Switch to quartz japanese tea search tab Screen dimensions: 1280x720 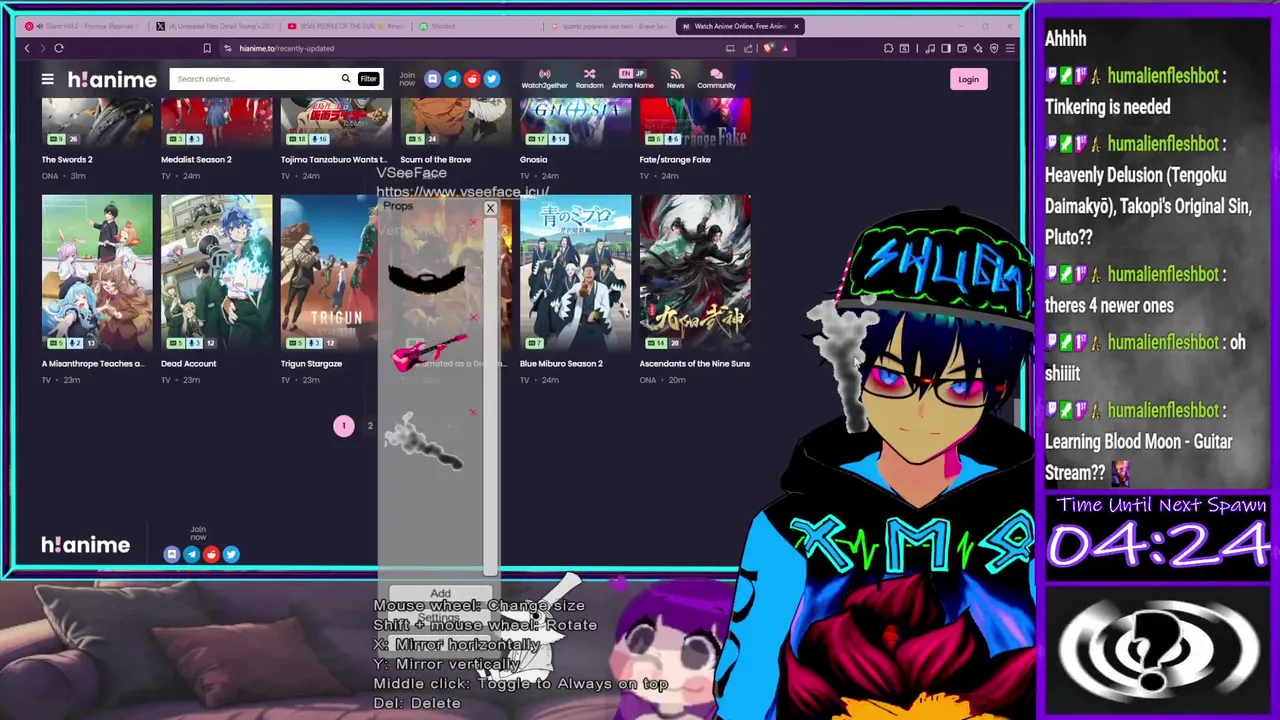[x=610, y=26]
